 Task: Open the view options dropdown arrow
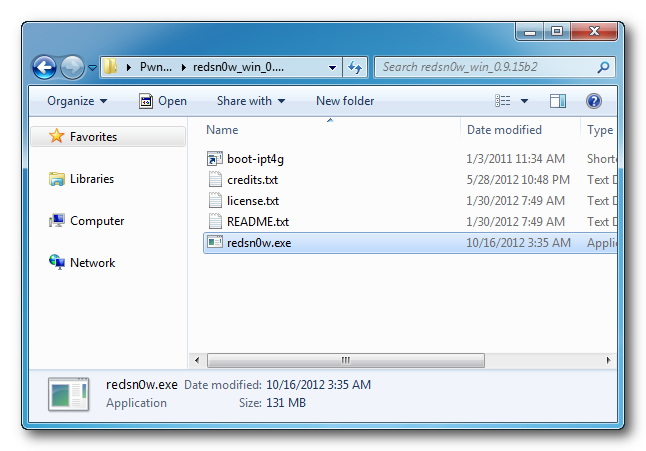524,101
